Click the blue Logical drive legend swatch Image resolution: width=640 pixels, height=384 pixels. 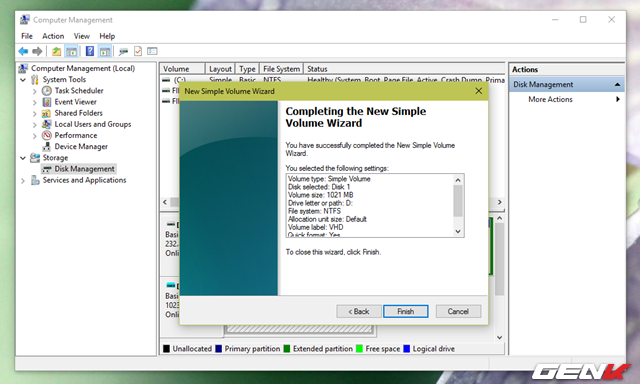click(407, 348)
